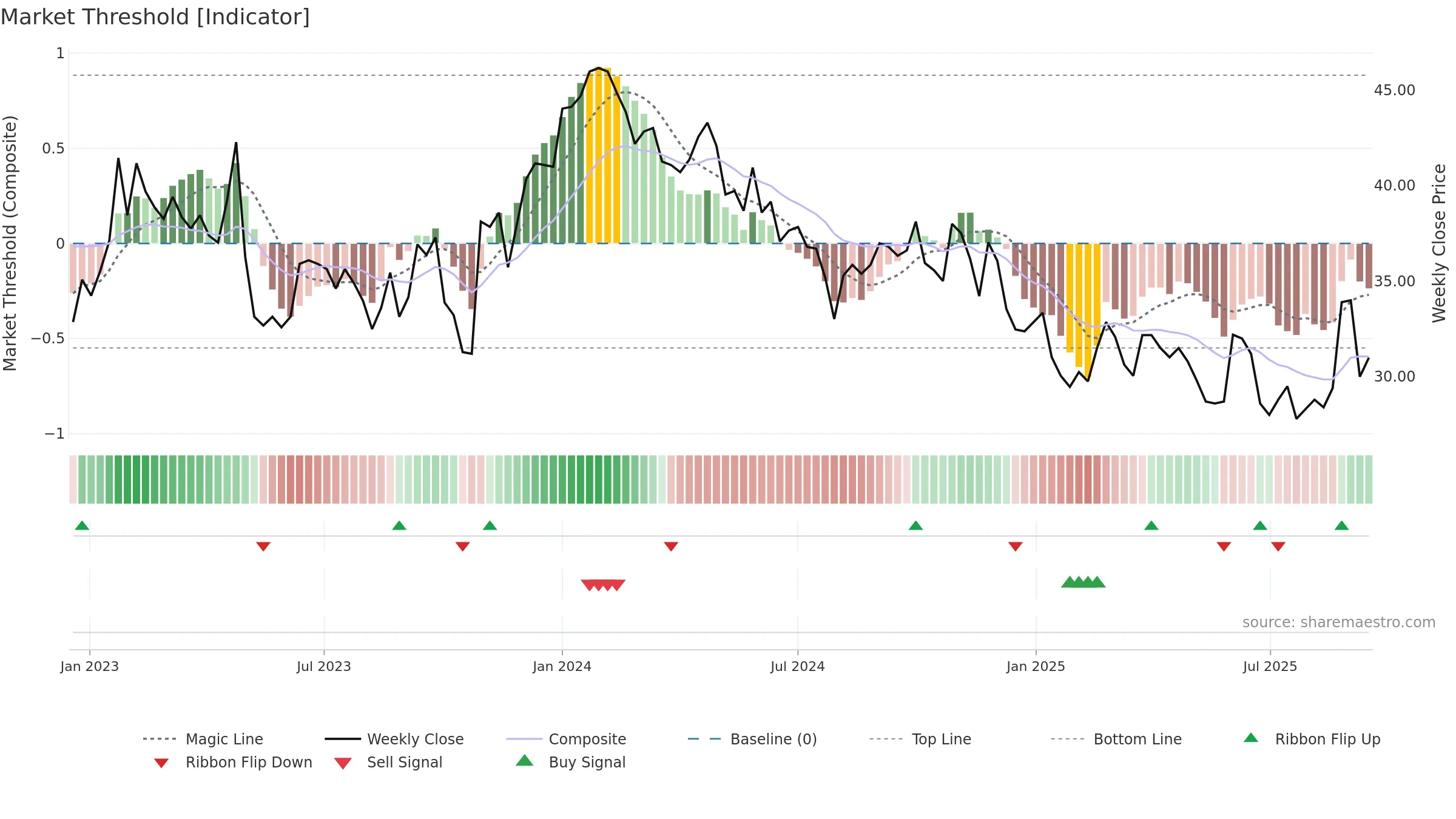The image size is (1456, 819).
Task: Toggle the Bottom Line legend entry
Action: point(1116,739)
